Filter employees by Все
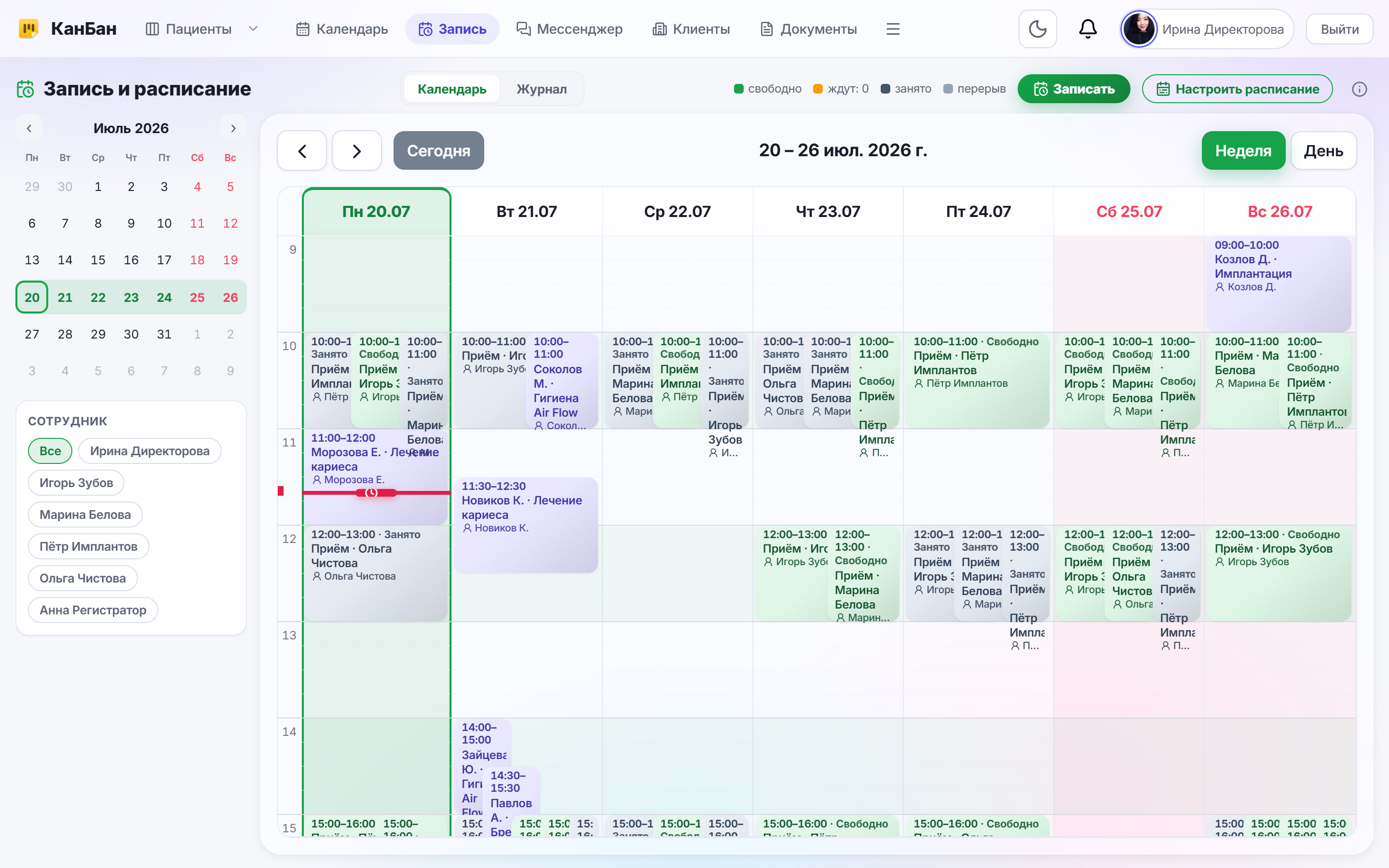The width and height of the screenshot is (1389, 868). pyautogui.click(x=50, y=451)
